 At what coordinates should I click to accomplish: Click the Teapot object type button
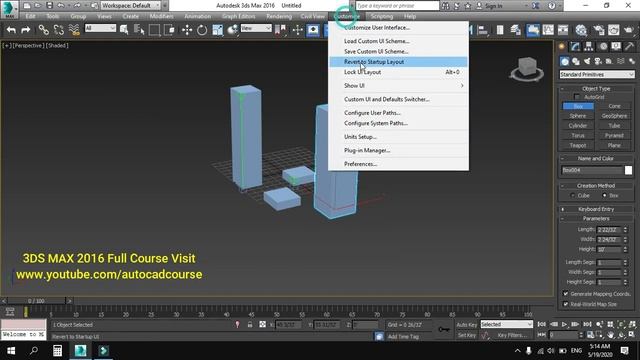578,145
